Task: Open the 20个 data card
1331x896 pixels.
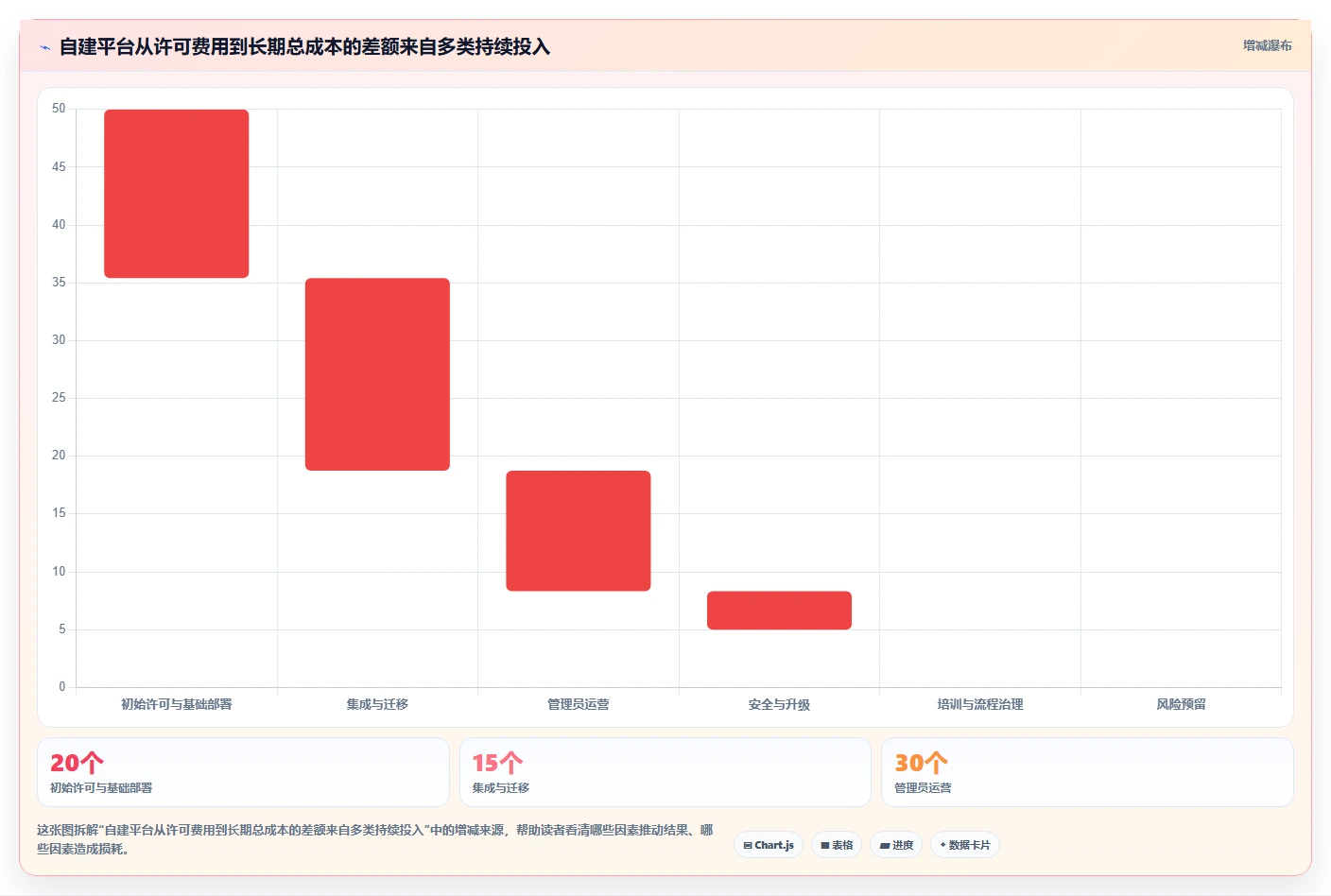Action: click(x=243, y=772)
